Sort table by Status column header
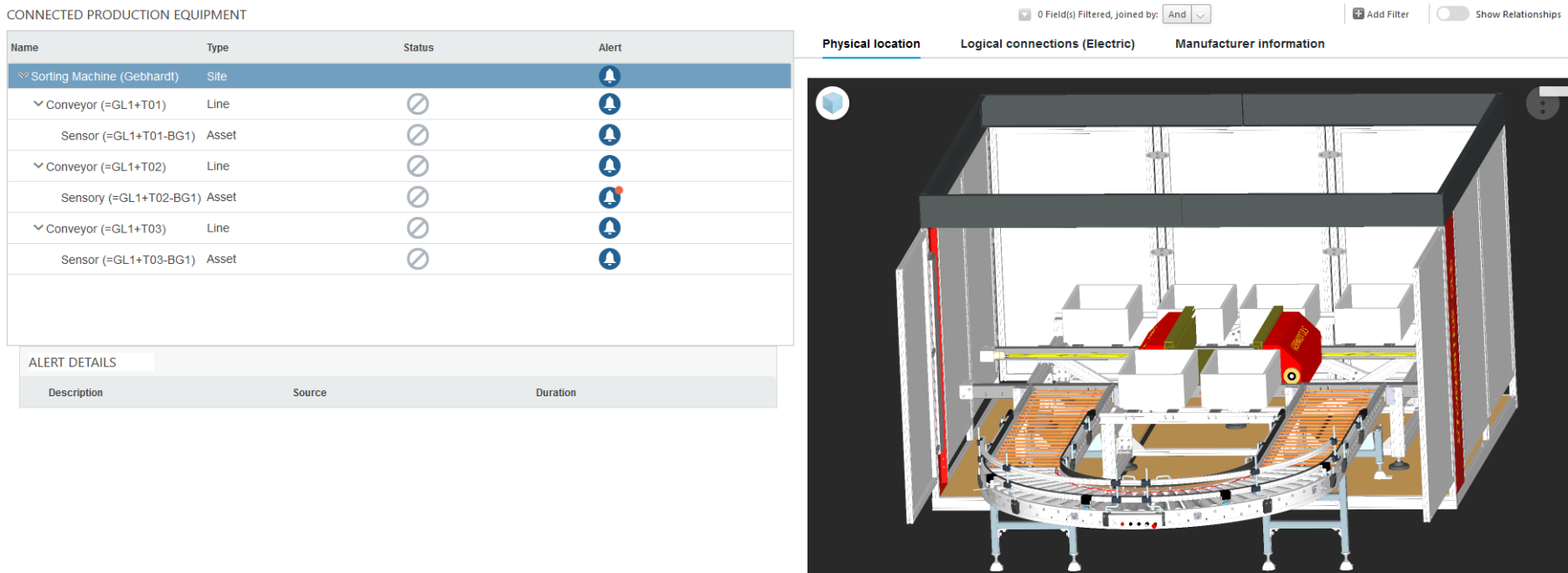This screenshot has height=573, width=1568. [x=418, y=48]
